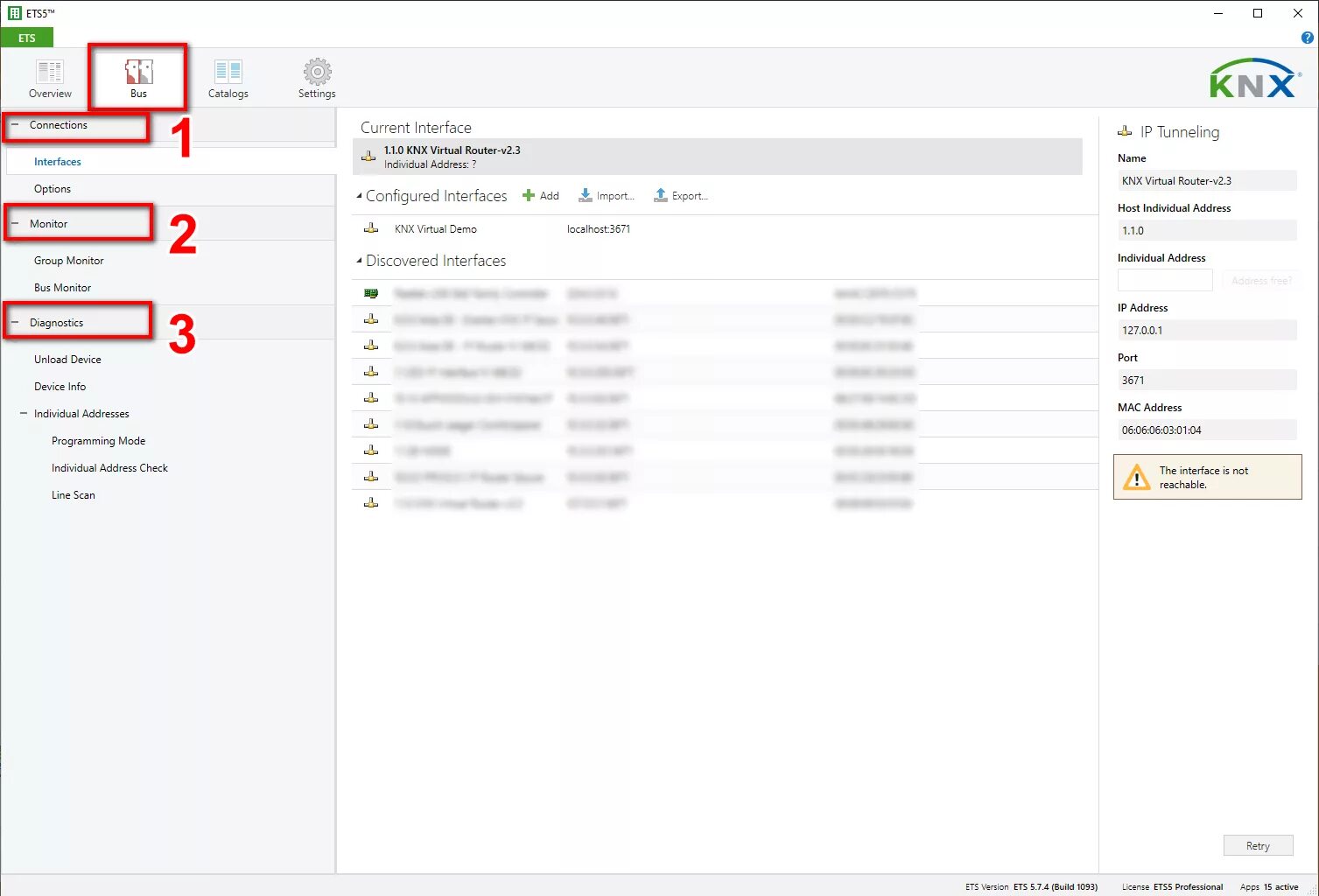Click the Name field KNX Virtual Router-v2.3
Viewport: 1319px width, 896px height.
1207,180
